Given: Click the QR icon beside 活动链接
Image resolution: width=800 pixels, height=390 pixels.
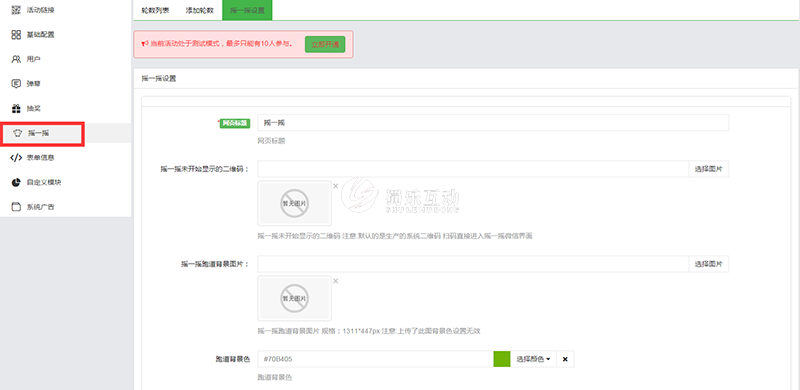Looking at the screenshot, I should pyautogui.click(x=16, y=10).
